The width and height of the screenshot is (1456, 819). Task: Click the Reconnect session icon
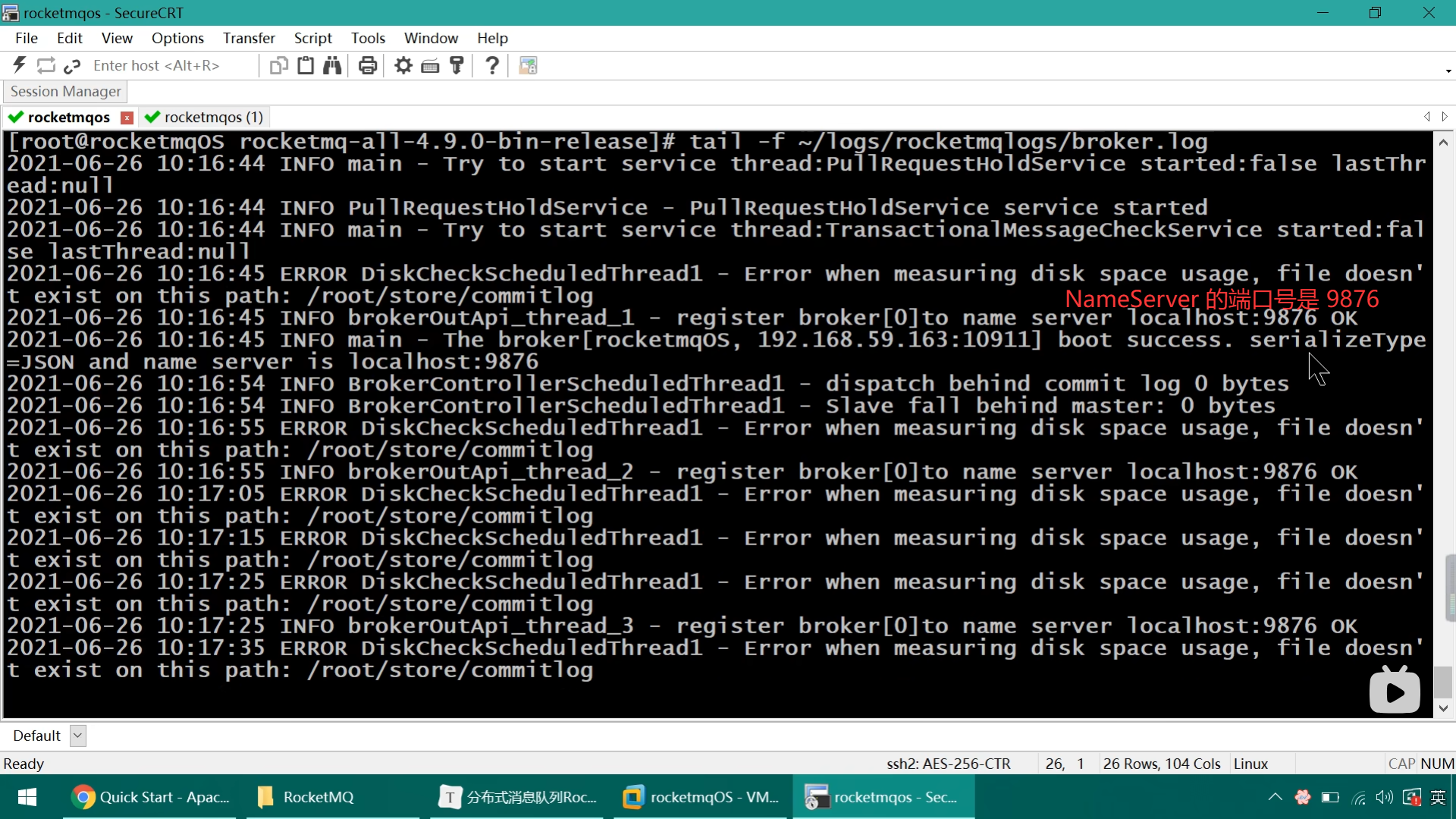(46, 65)
